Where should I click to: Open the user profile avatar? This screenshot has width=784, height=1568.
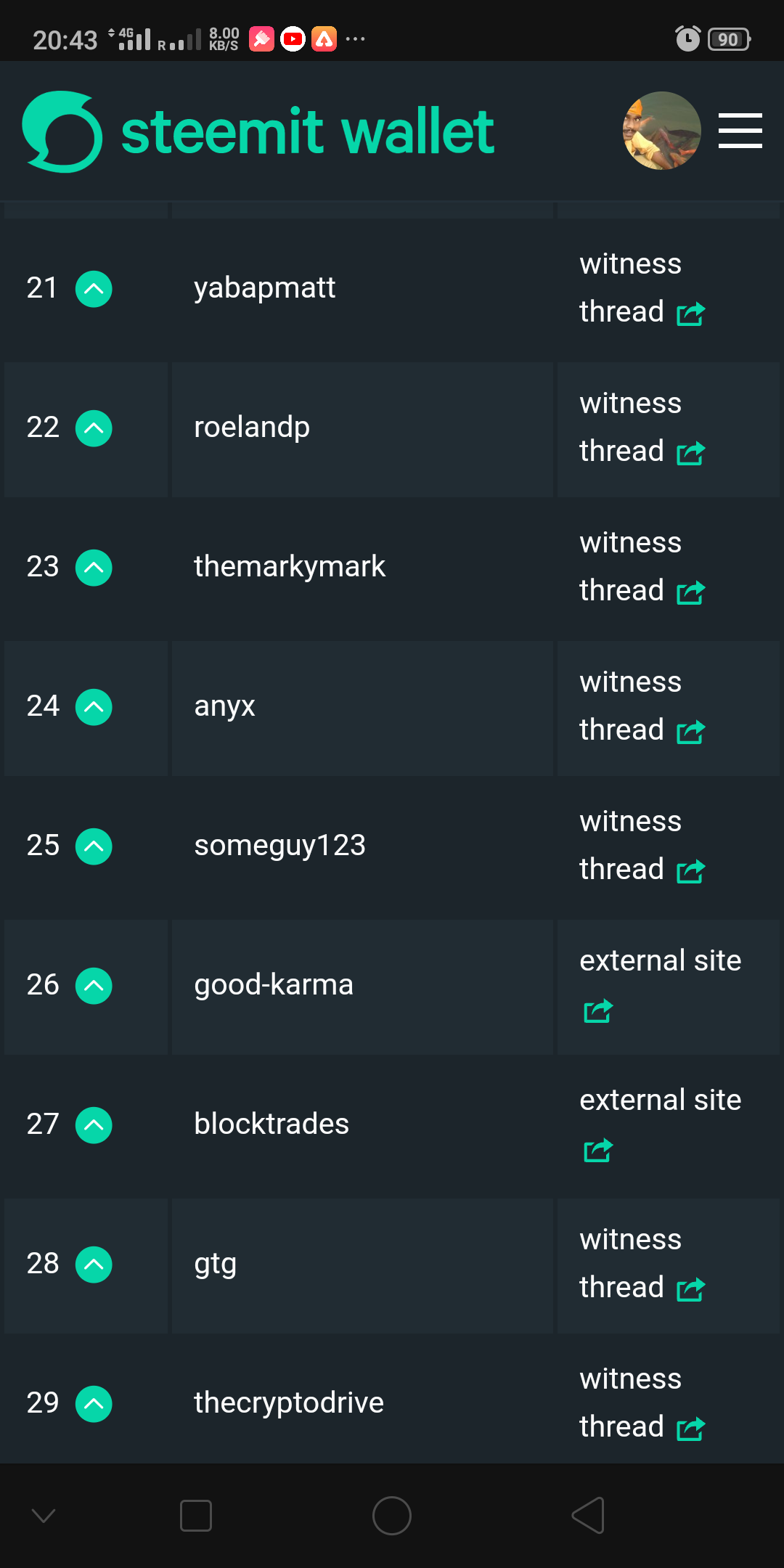662,131
